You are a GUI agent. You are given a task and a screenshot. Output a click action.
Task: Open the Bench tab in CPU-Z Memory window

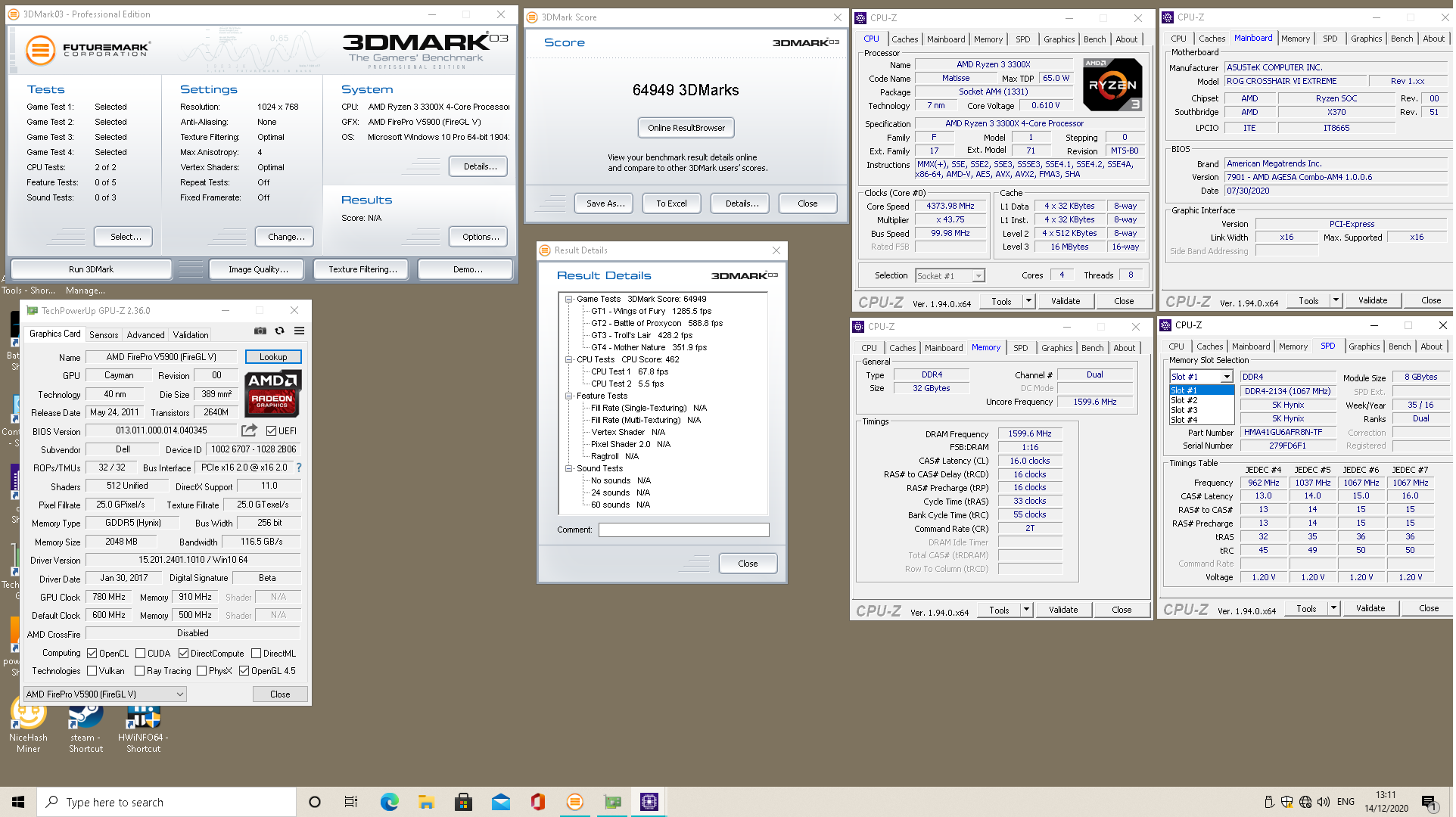click(1092, 348)
